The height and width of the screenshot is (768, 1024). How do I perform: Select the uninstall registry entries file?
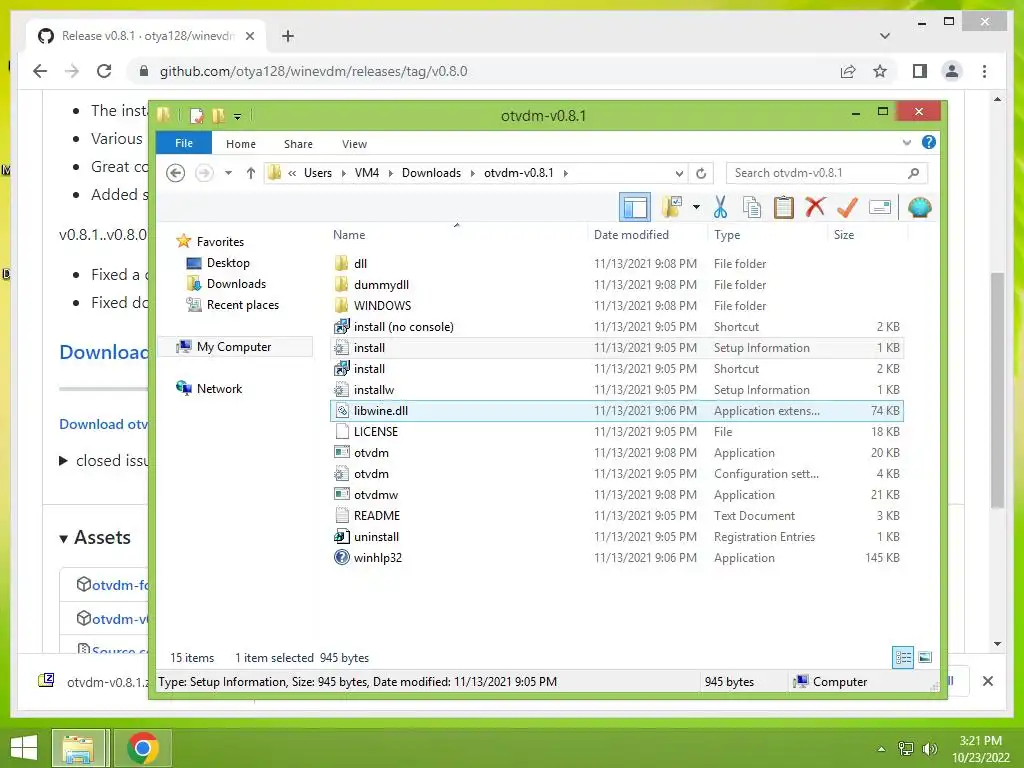pos(617,537)
